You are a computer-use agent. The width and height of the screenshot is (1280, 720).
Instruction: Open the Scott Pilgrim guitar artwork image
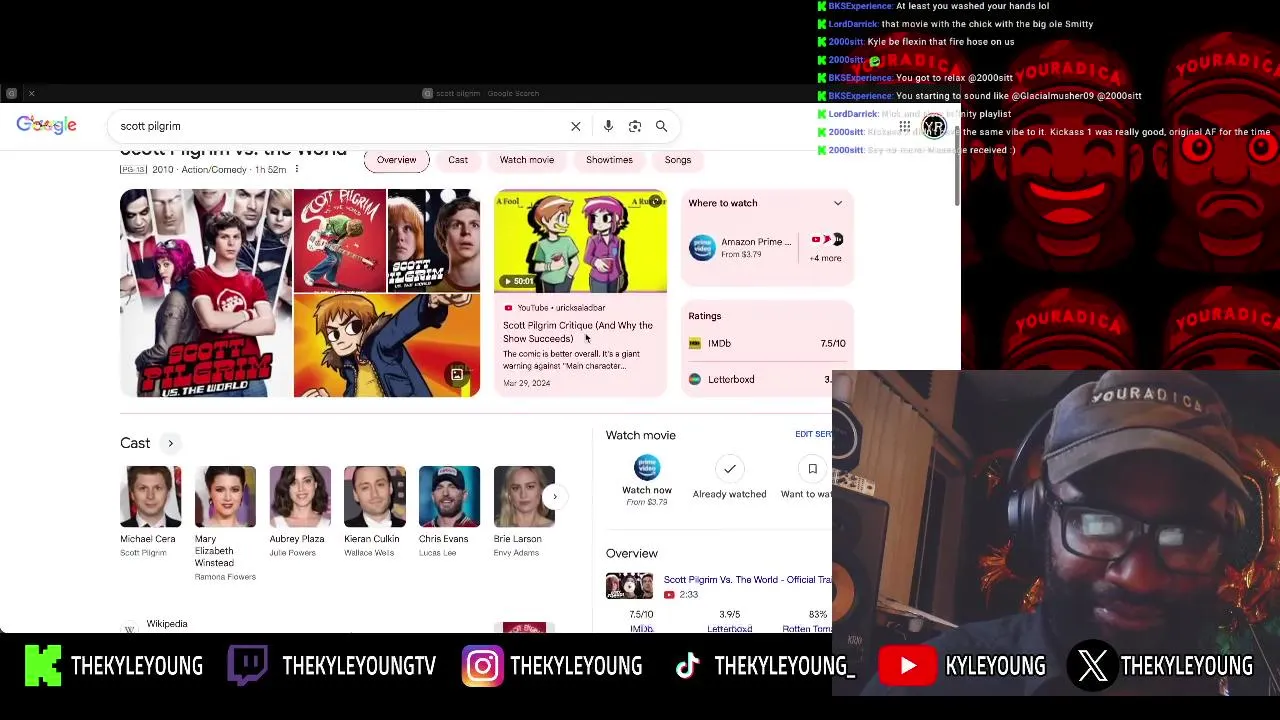pyautogui.click(x=340, y=240)
